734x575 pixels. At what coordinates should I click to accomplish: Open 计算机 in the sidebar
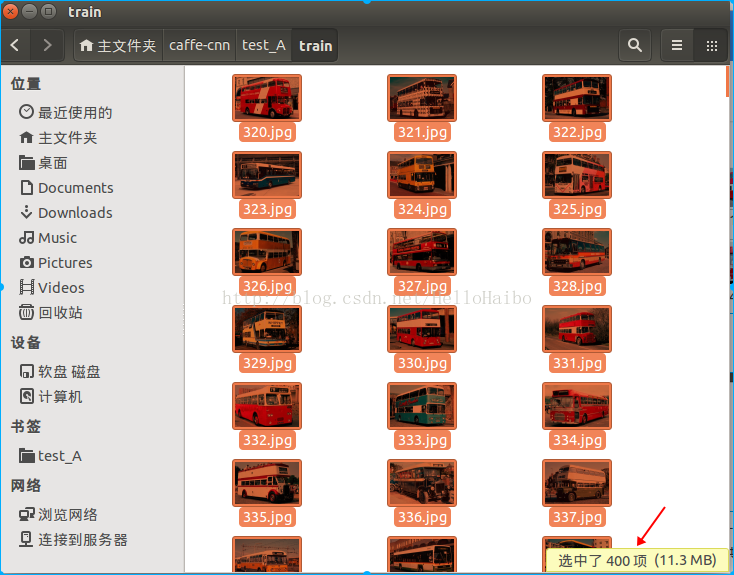click(x=93, y=397)
